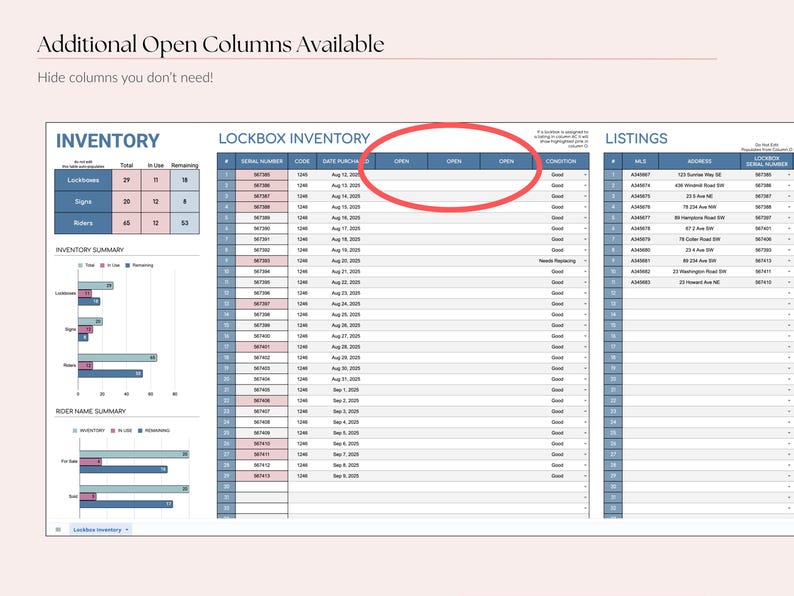794x596 pixels.
Task: Select address cell 23 Howard Ave NE
Action: pyautogui.click(x=699, y=282)
